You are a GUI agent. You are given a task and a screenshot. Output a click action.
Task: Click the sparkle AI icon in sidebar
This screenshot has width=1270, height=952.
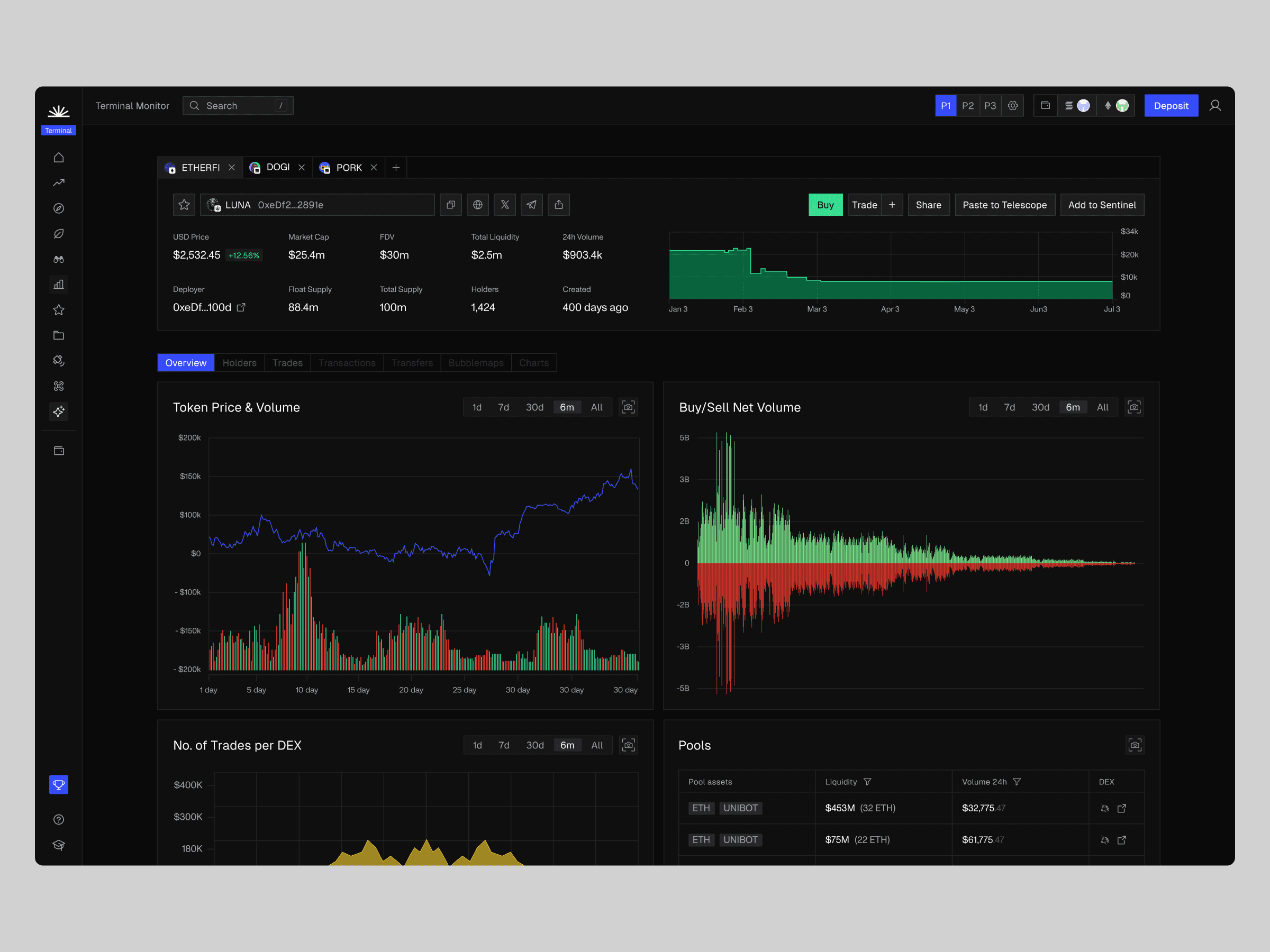click(x=59, y=411)
